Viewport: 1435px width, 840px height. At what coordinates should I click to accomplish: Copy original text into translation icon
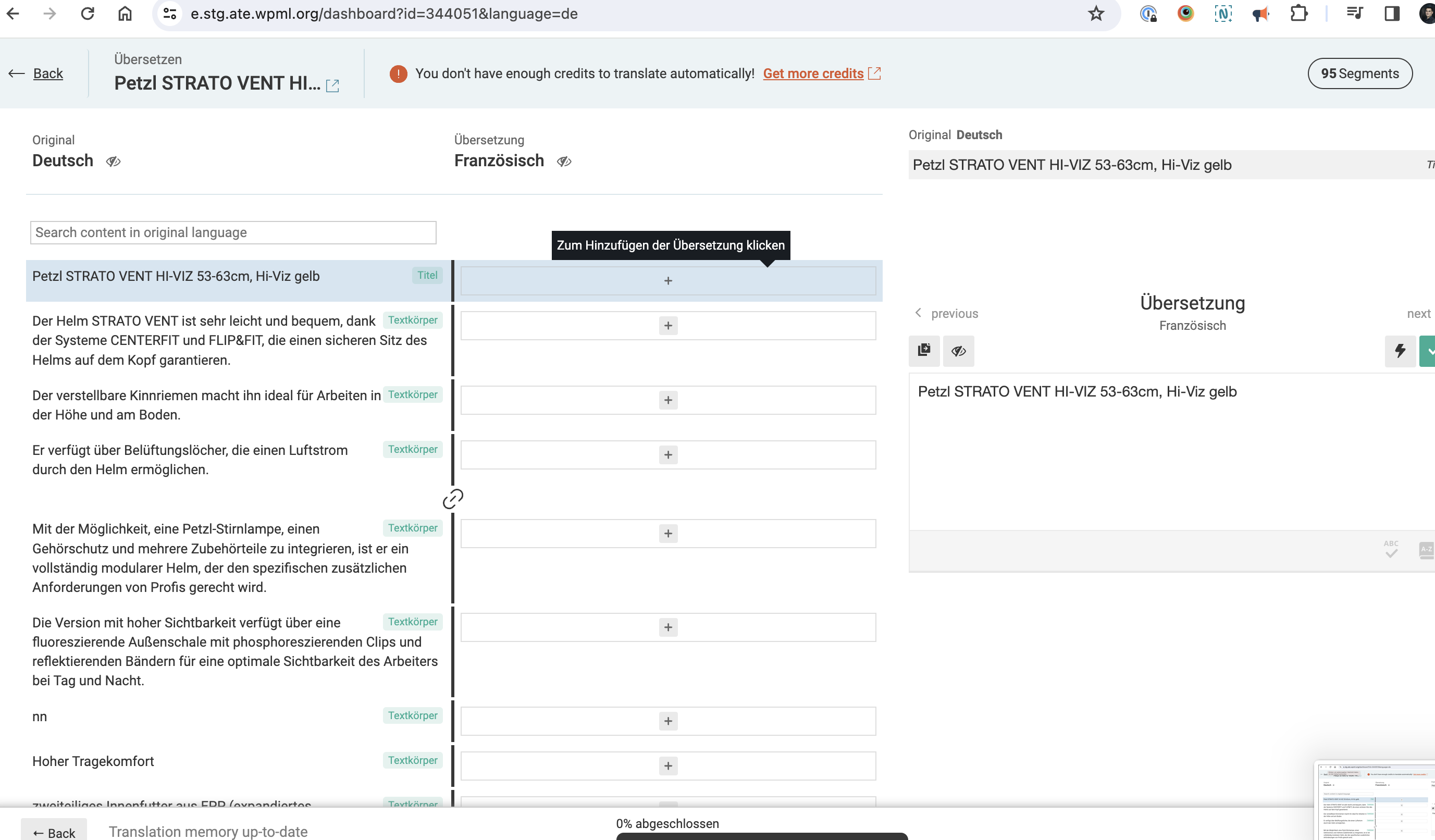point(924,350)
